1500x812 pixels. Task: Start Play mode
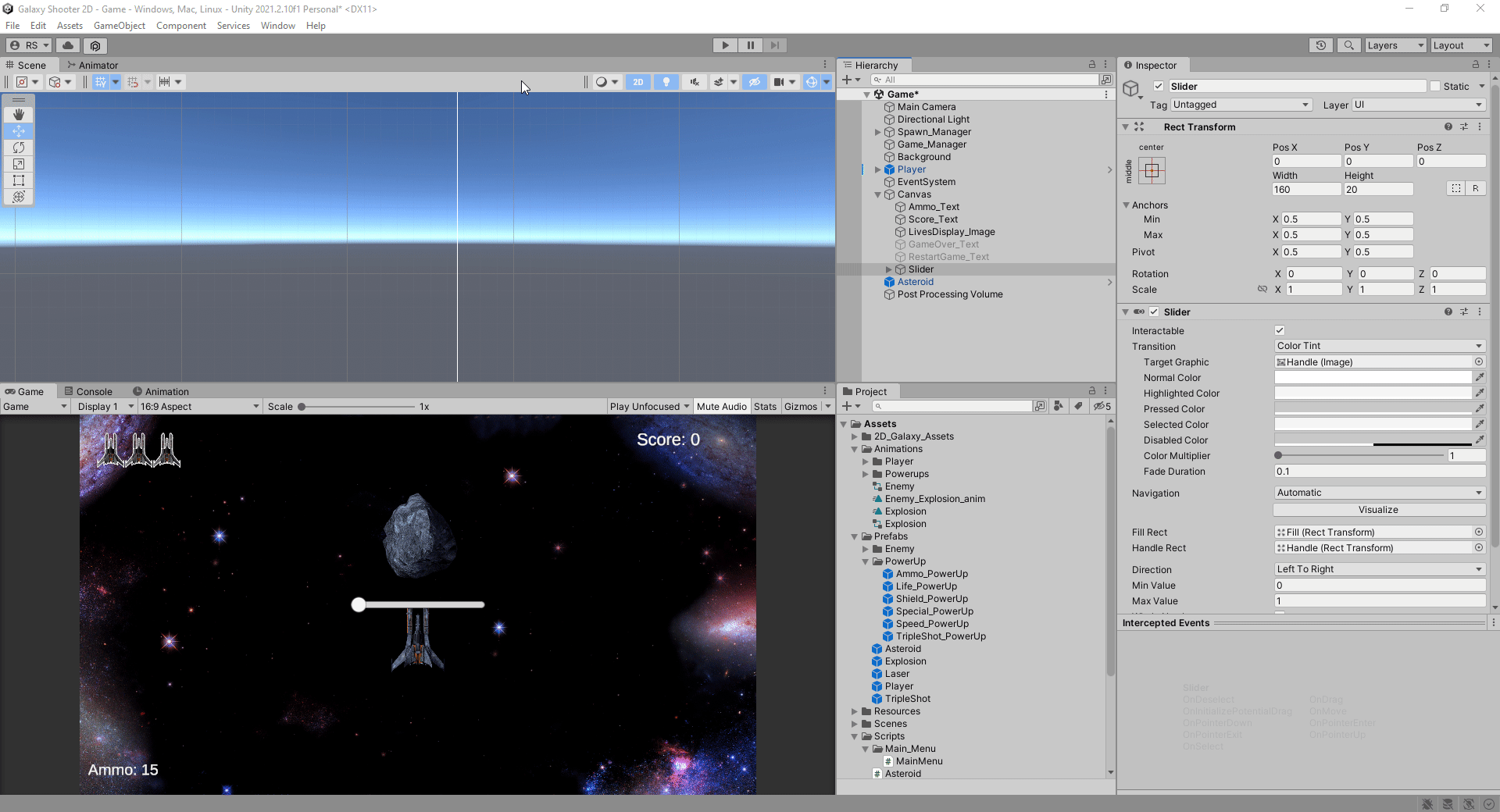725,45
